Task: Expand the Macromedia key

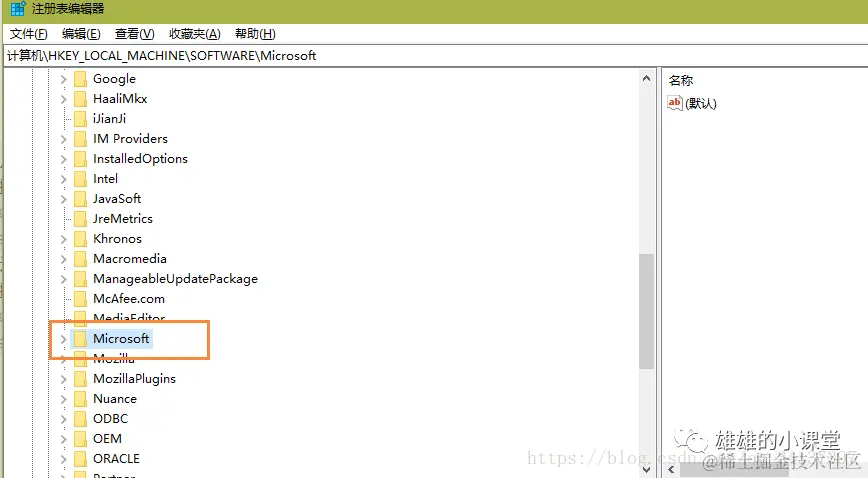Action: point(63,259)
